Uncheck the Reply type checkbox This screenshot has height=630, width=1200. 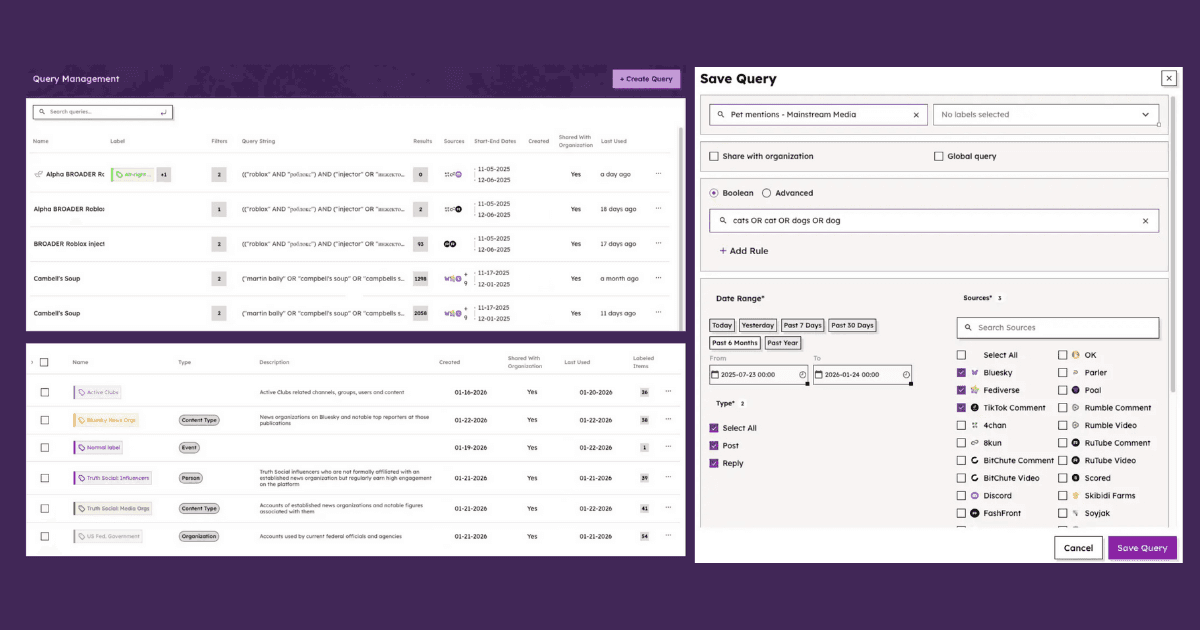(714, 464)
